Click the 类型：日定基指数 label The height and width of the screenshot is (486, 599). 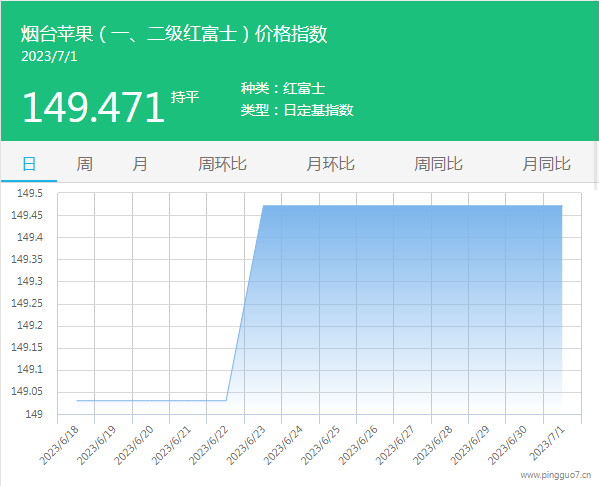[x=297, y=110]
